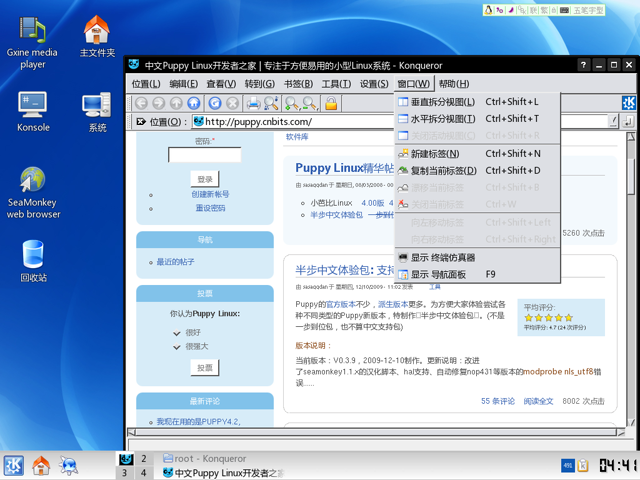Choose 垂直拆分视图(L) from window menu
The width and height of the screenshot is (640, 480).
coord(477,102)
